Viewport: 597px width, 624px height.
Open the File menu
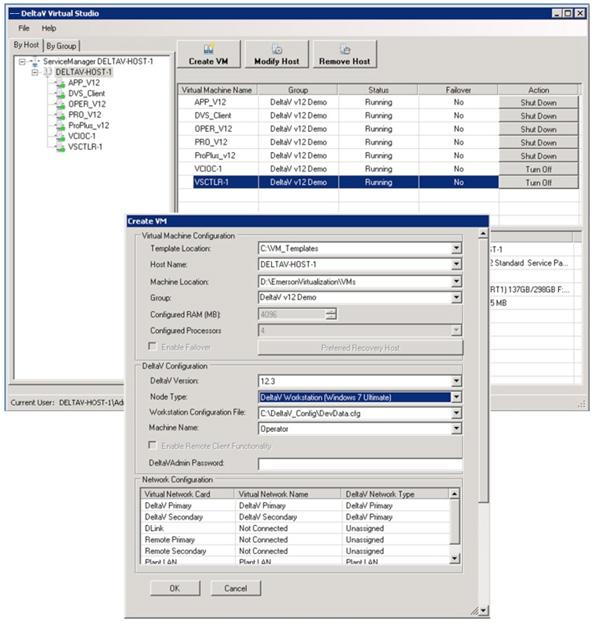click(x=24, y=28)
